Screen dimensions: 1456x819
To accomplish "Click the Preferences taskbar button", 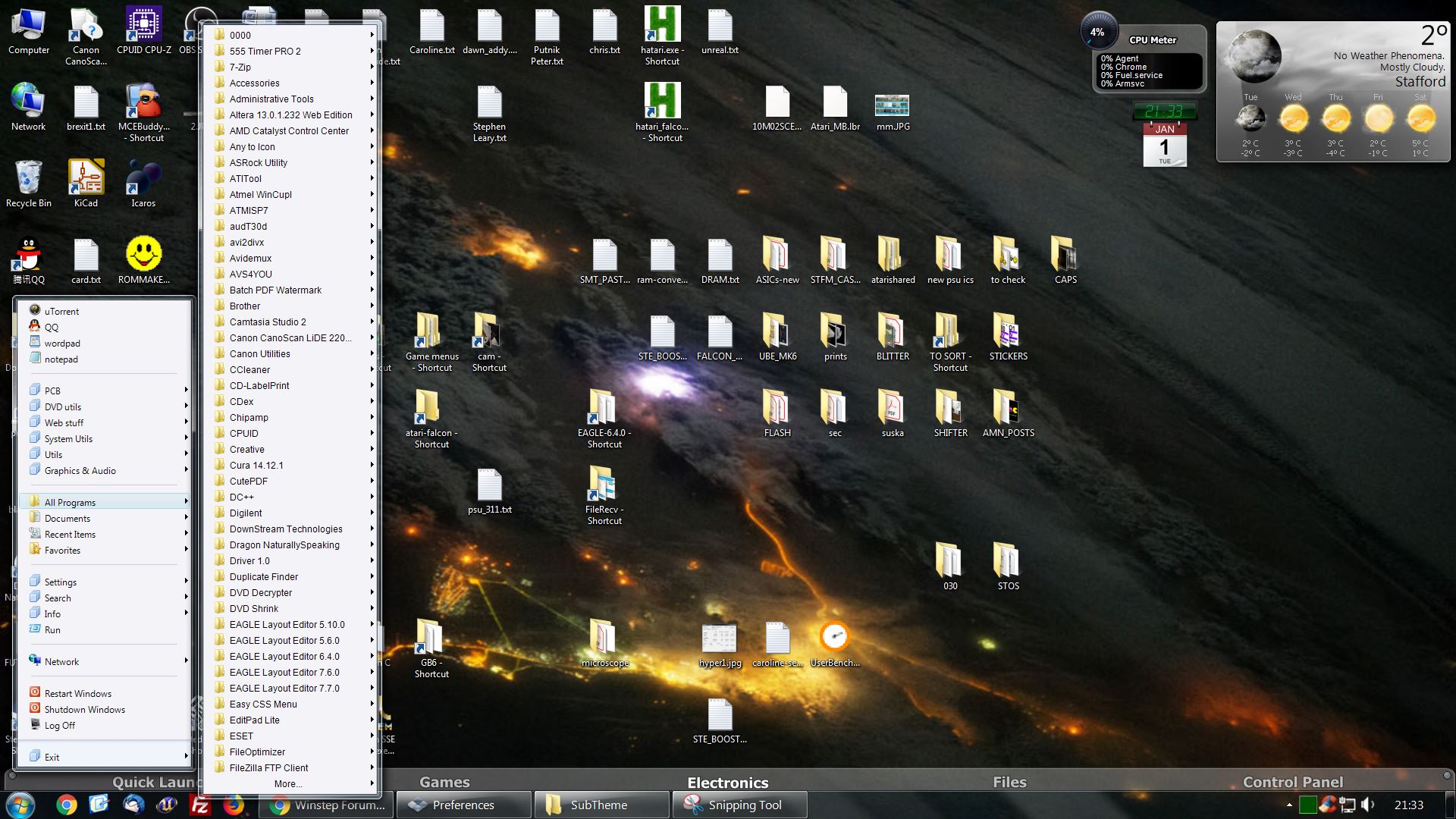I will pos(463,805).
